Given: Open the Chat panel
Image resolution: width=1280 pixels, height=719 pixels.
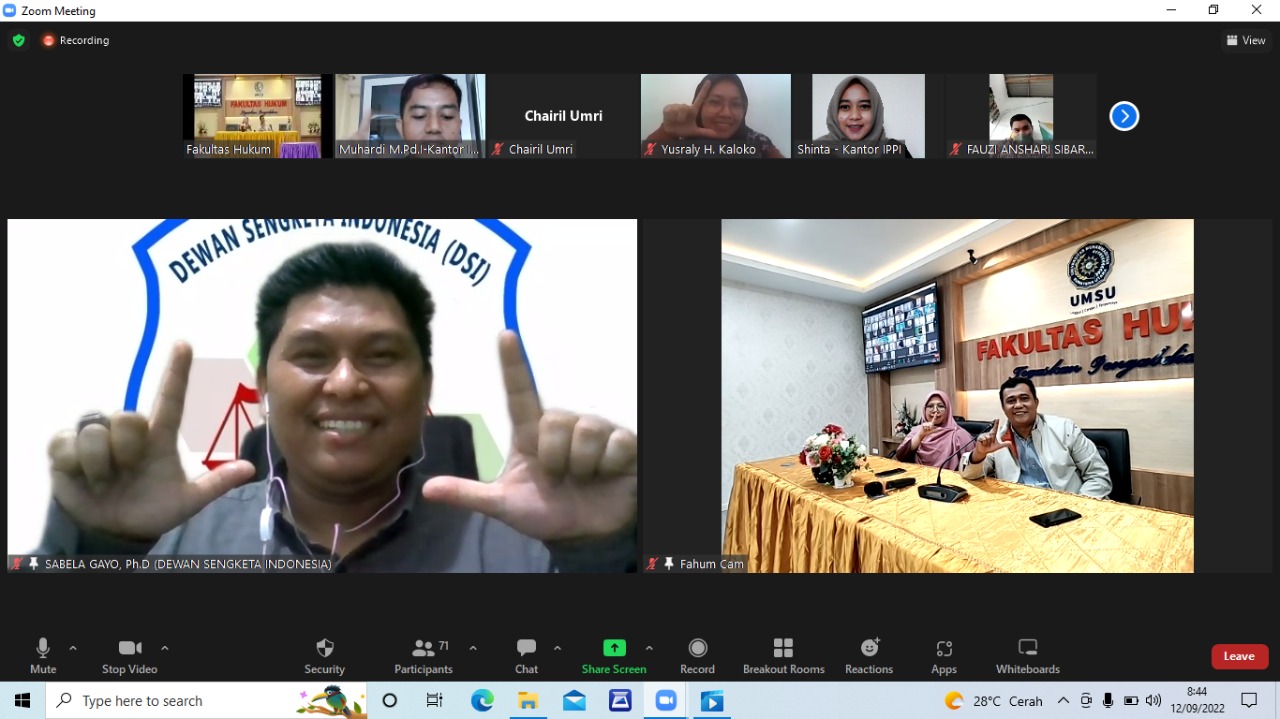Looking at the screenshot, I should tap(526, 656).
